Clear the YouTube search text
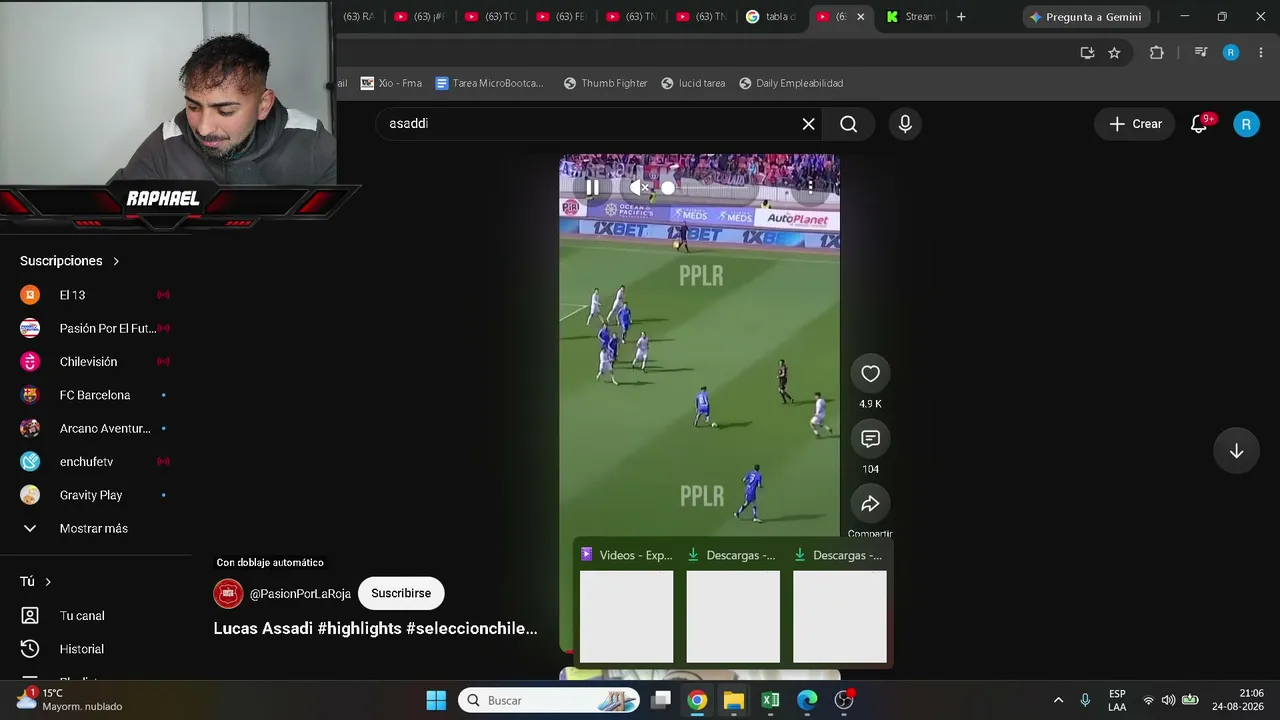The width and height of the screenshot is (1280, 720). pos(808,124)
